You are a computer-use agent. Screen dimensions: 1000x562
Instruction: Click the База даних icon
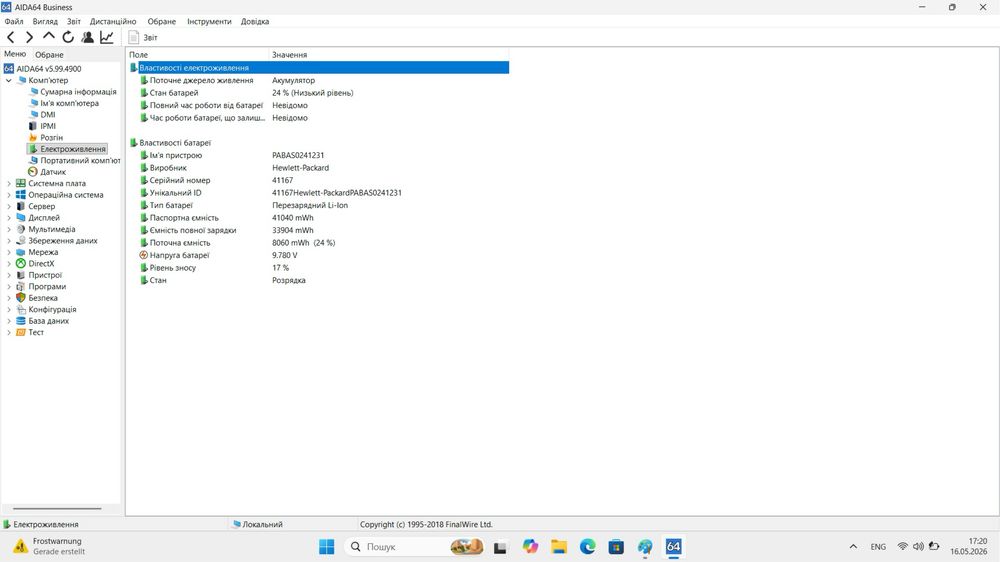pos(20,321)
